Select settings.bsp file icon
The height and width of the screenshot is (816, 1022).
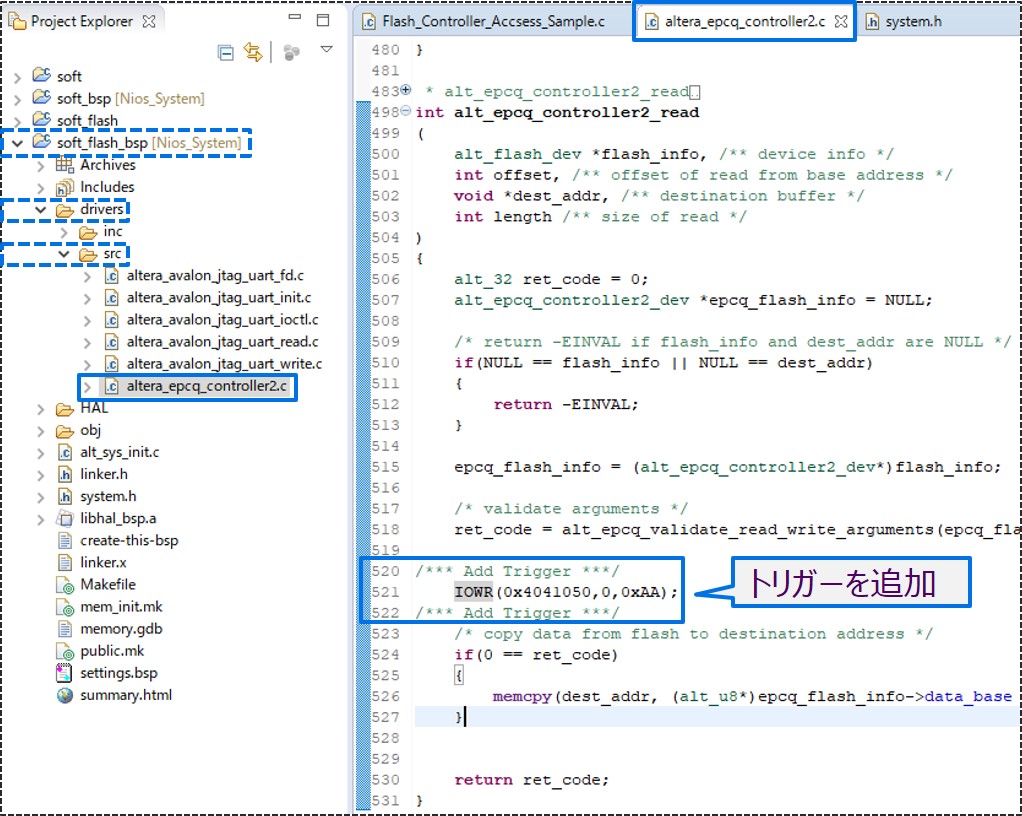(64, 673)
